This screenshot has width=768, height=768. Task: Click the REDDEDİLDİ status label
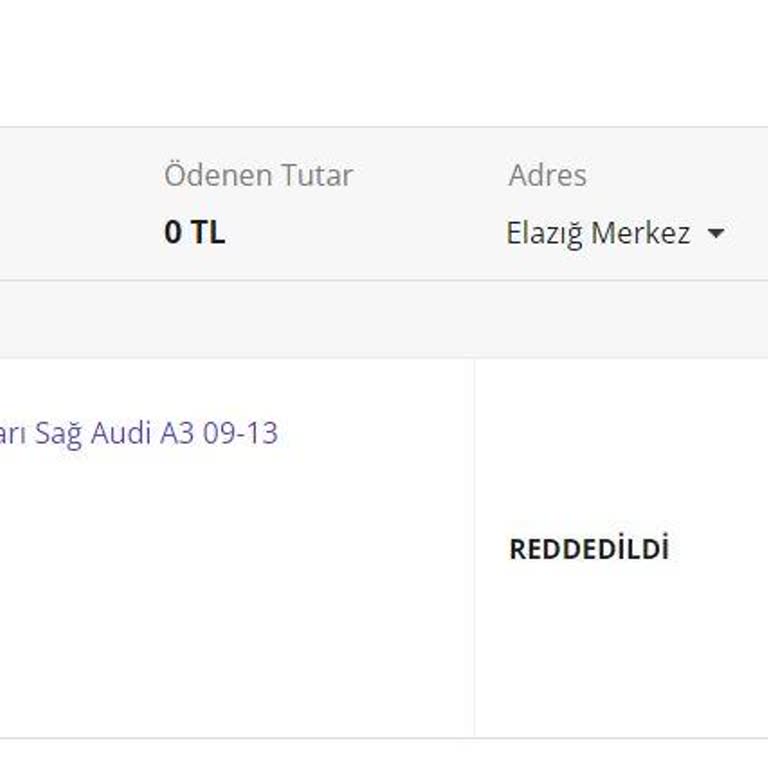tap(589, 549)
